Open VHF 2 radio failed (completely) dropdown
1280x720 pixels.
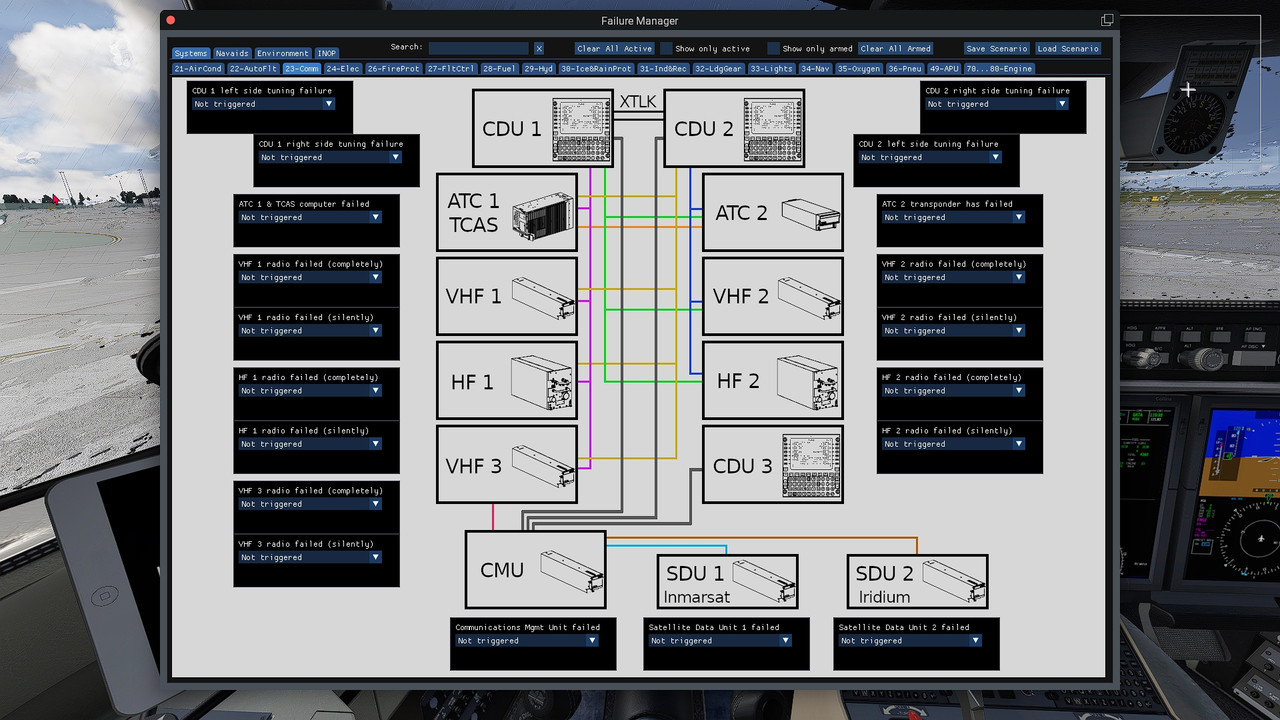coord(953,277)
